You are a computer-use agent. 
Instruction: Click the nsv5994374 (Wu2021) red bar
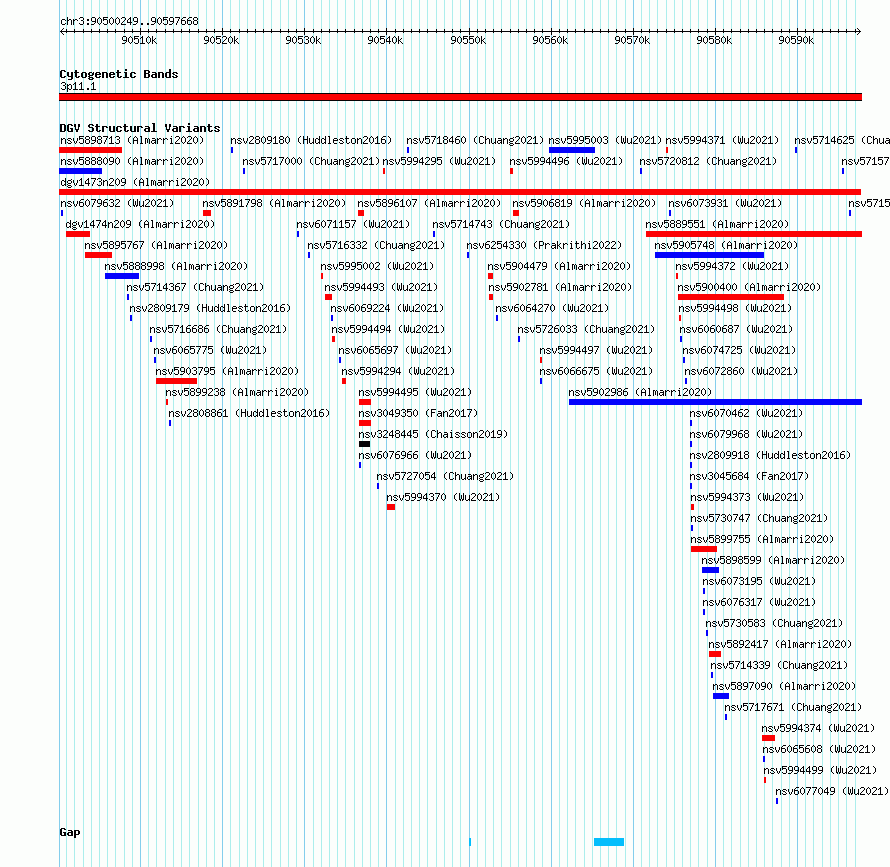768,738
